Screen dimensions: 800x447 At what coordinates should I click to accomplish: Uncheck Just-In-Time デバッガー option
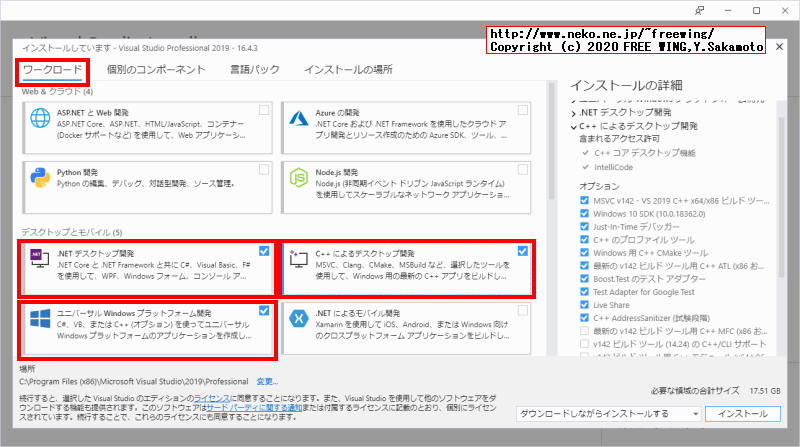[584, 227]
